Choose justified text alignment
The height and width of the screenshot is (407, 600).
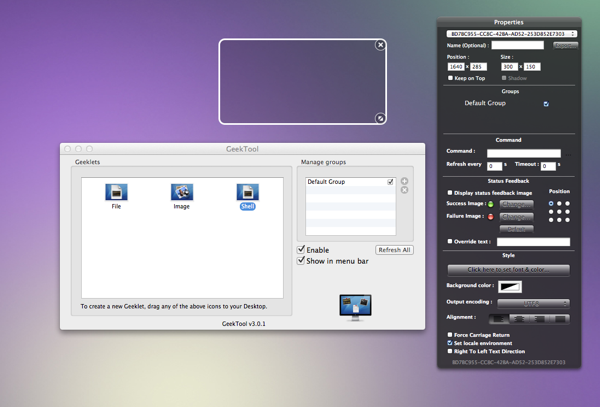pos(559,319)
